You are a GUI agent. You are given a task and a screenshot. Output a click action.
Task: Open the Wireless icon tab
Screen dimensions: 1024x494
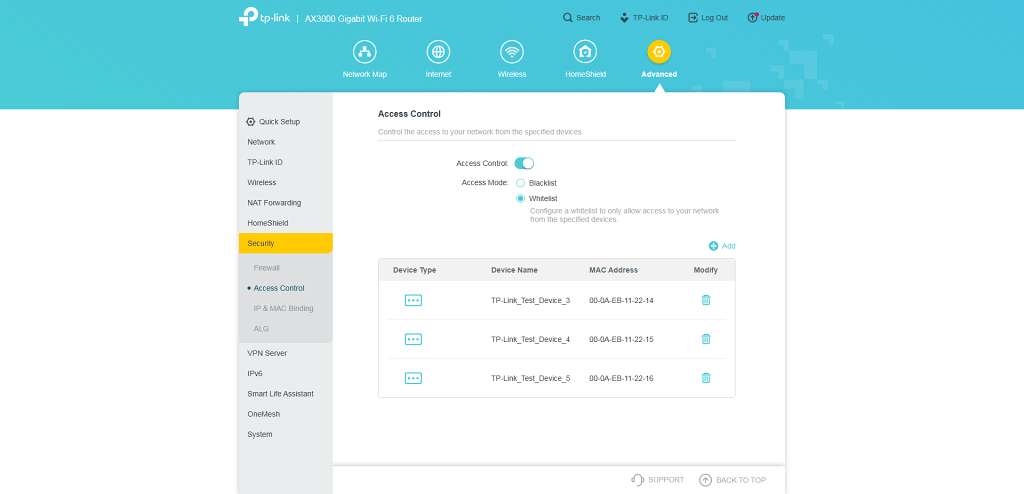pos(512,52)
